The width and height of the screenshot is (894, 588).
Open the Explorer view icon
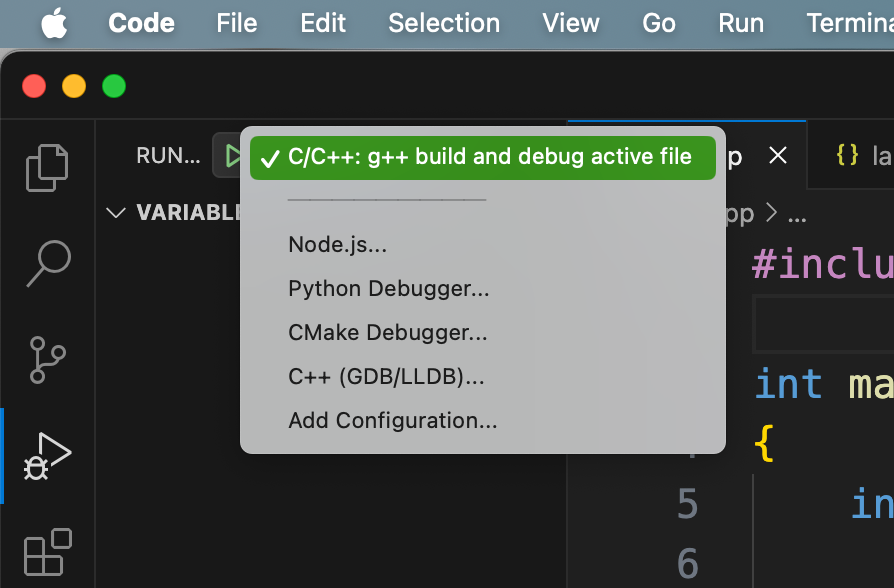[x=48, y=167]
